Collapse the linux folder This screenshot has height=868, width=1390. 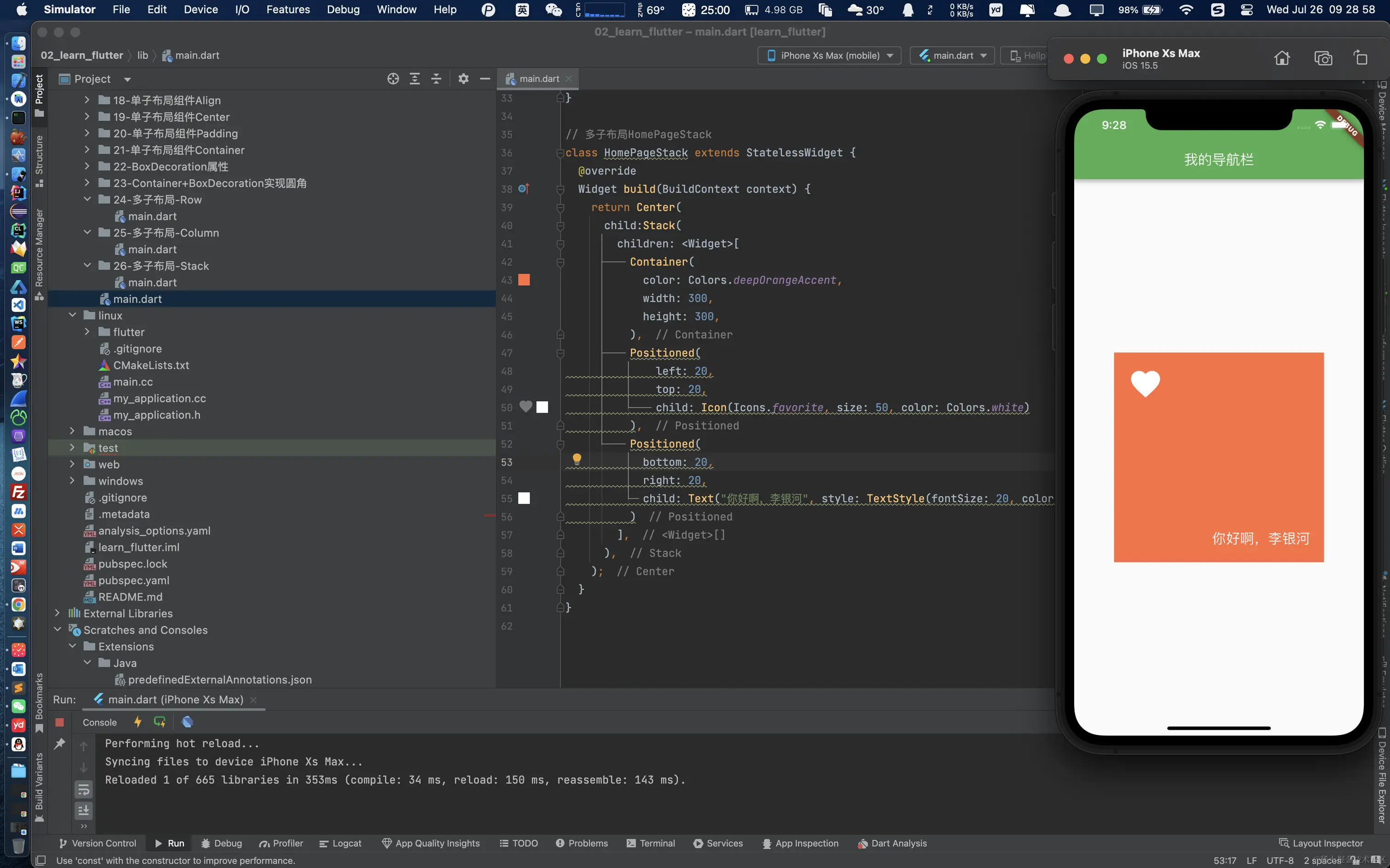(x=72, y=315)
